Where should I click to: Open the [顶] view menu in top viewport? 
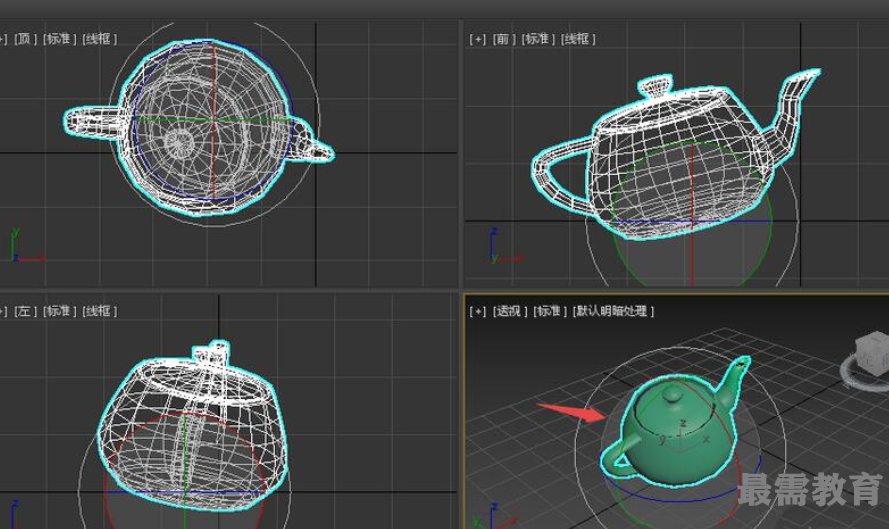25,39
